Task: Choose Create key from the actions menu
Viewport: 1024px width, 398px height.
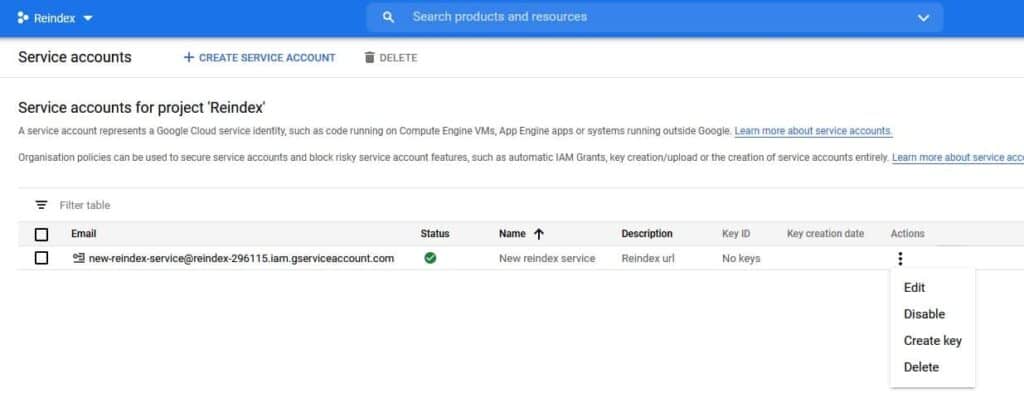Action: pyautogui.click(x=933, y=340)
